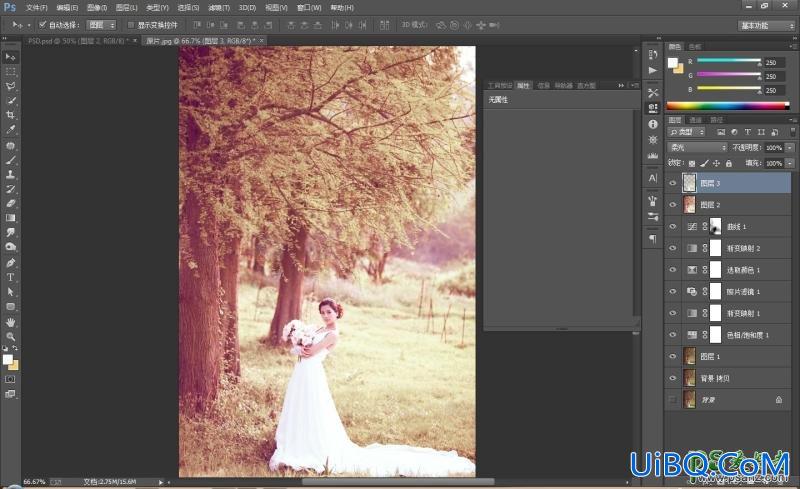This screenshot has height=489, width=800.
Task: Select the Gradient tool
Action: click(10, 218)
